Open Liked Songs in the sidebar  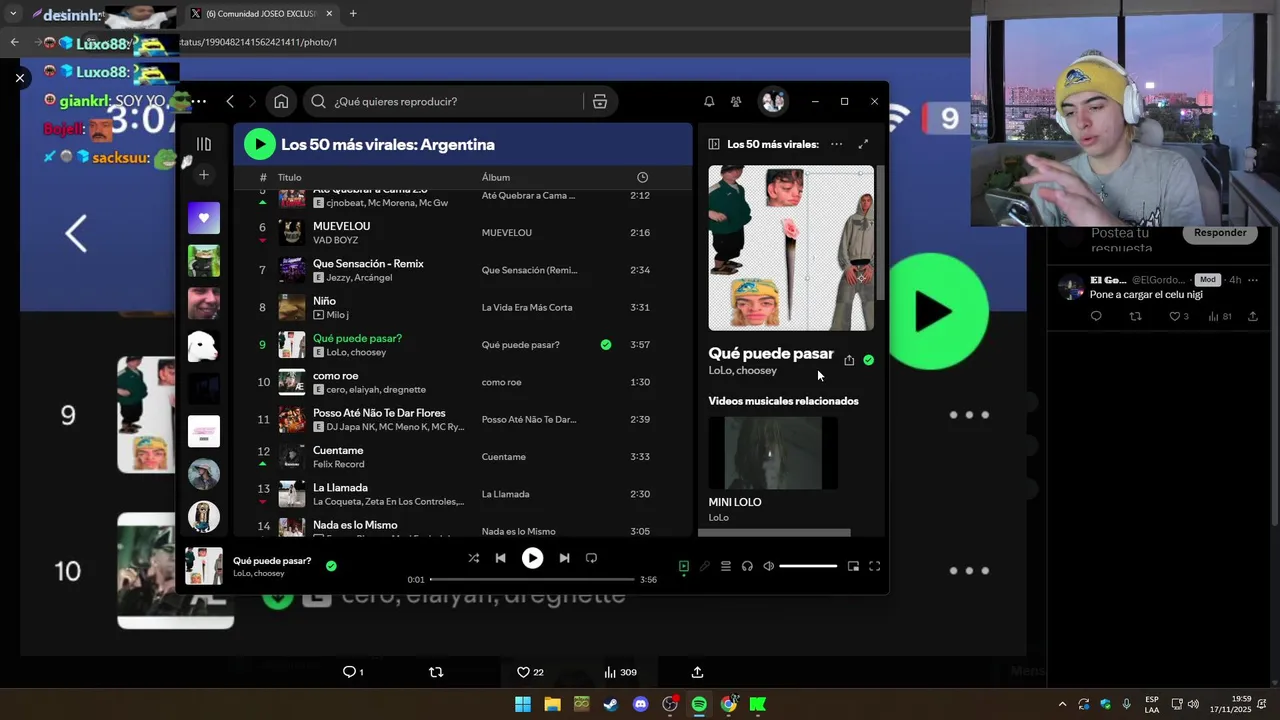tap(204, 218)
